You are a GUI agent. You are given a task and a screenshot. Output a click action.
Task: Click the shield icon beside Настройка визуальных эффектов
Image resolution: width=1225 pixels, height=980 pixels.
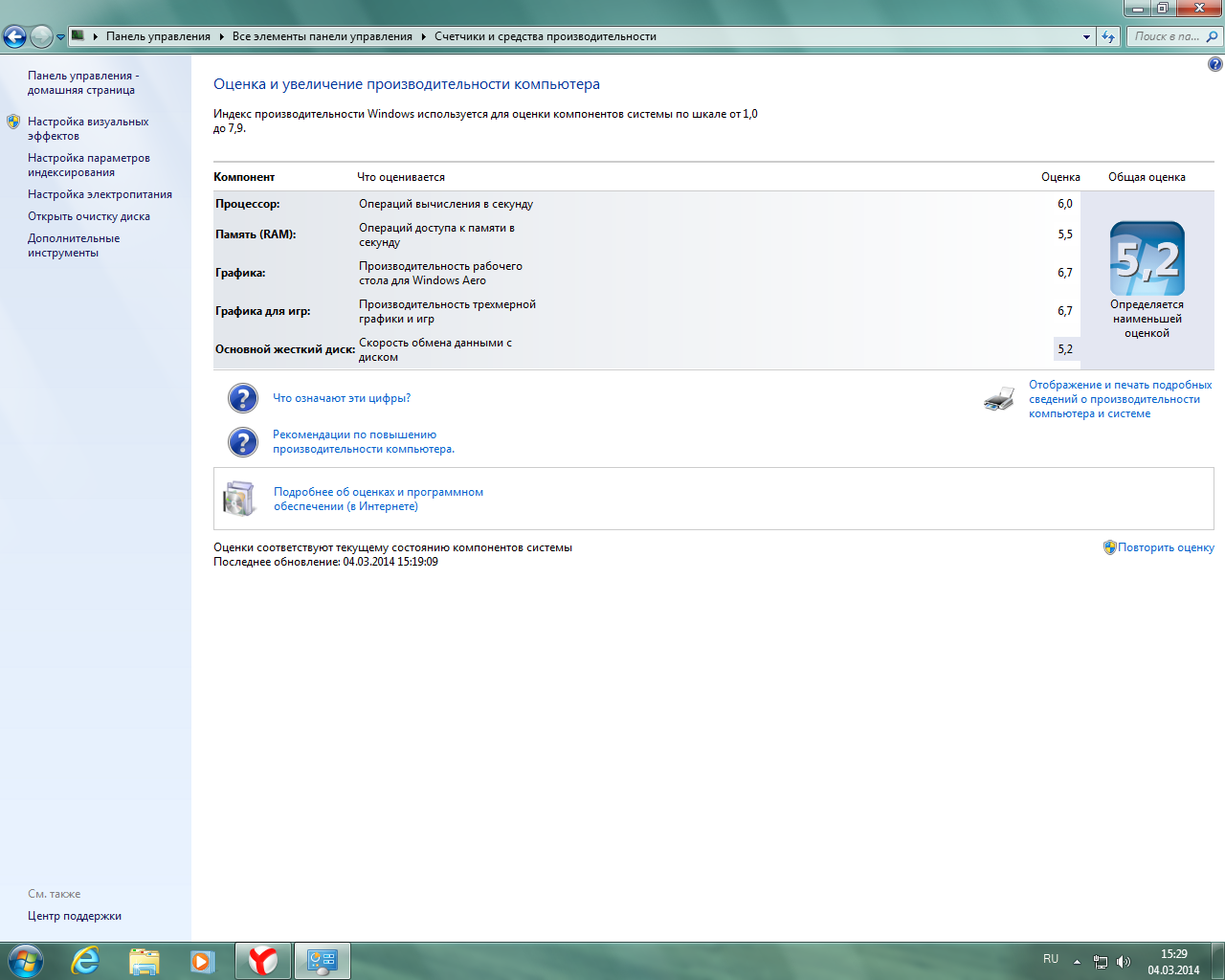(x=13, y=122)
